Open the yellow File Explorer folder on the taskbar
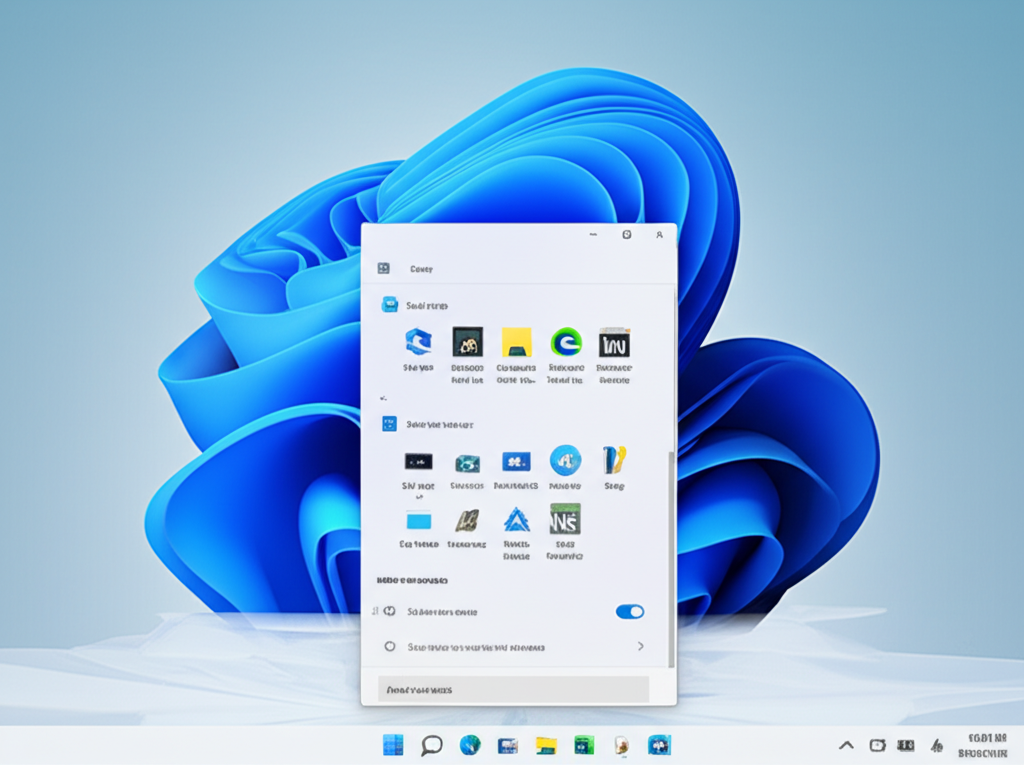Viewport: 1024px width, 765px height. coord(546,745)
